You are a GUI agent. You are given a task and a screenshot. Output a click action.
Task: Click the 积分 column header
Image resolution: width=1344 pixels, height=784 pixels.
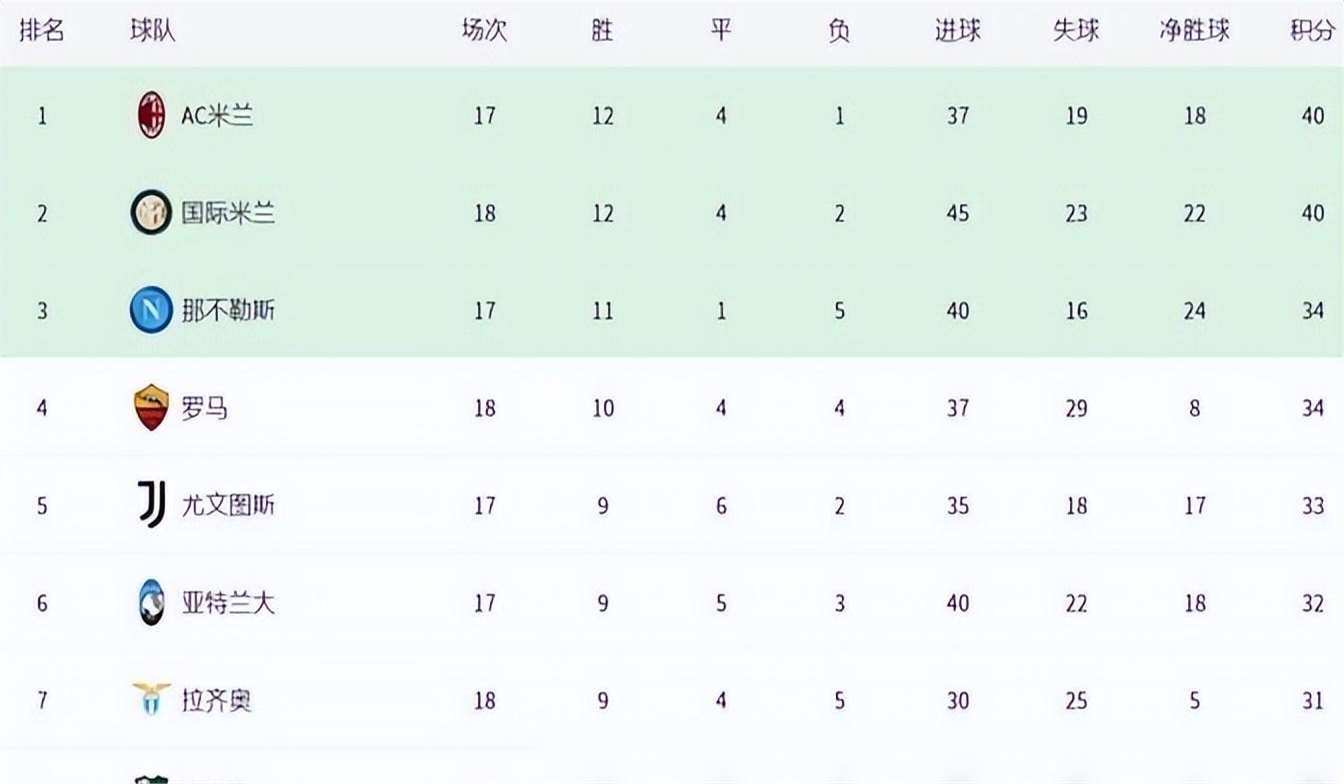pyautogui.click(x=1313, y=31)
